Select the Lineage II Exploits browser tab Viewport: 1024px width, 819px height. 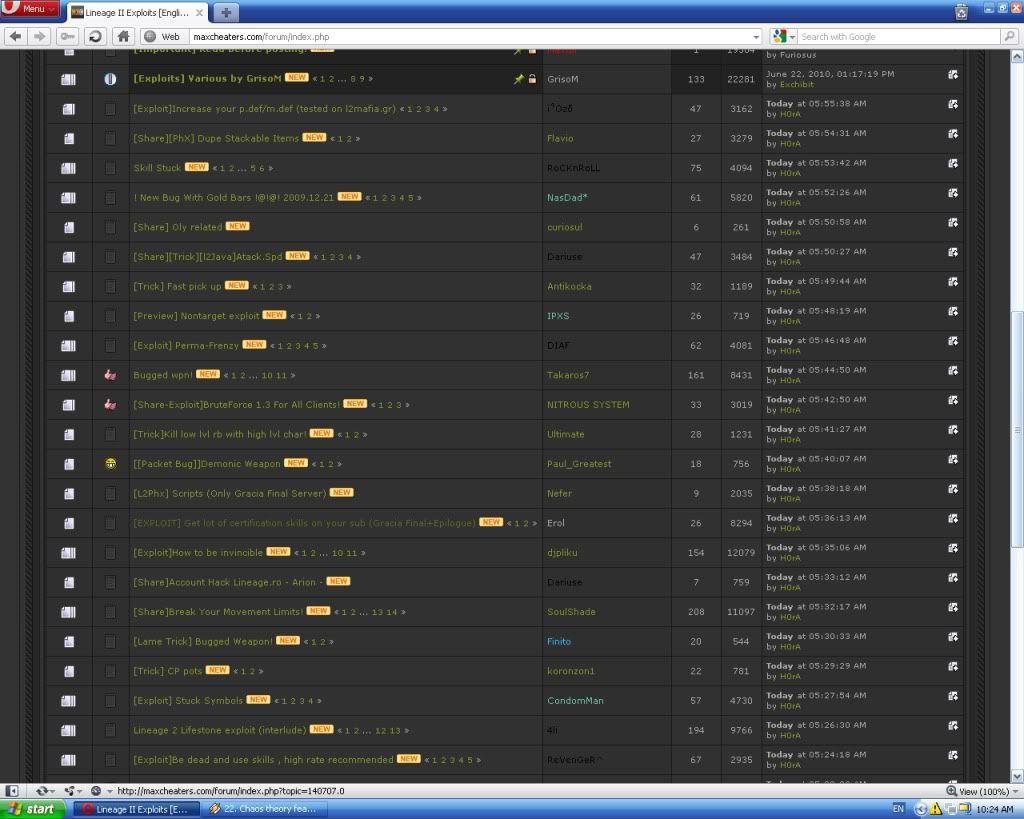(x=136, y=12)
